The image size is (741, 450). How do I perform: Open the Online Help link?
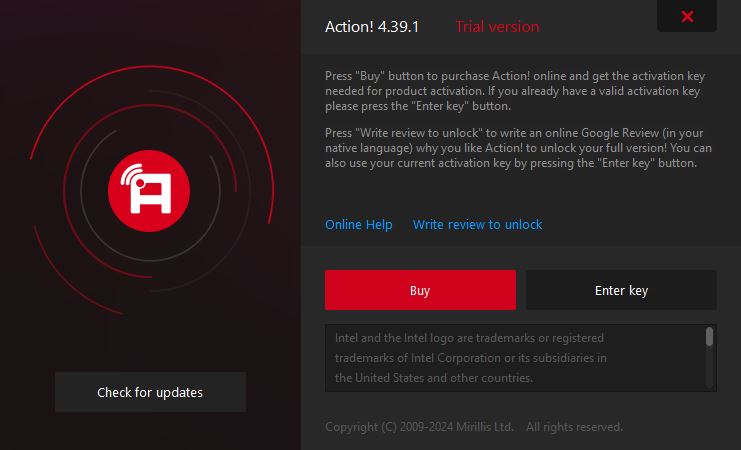(359, 225)
